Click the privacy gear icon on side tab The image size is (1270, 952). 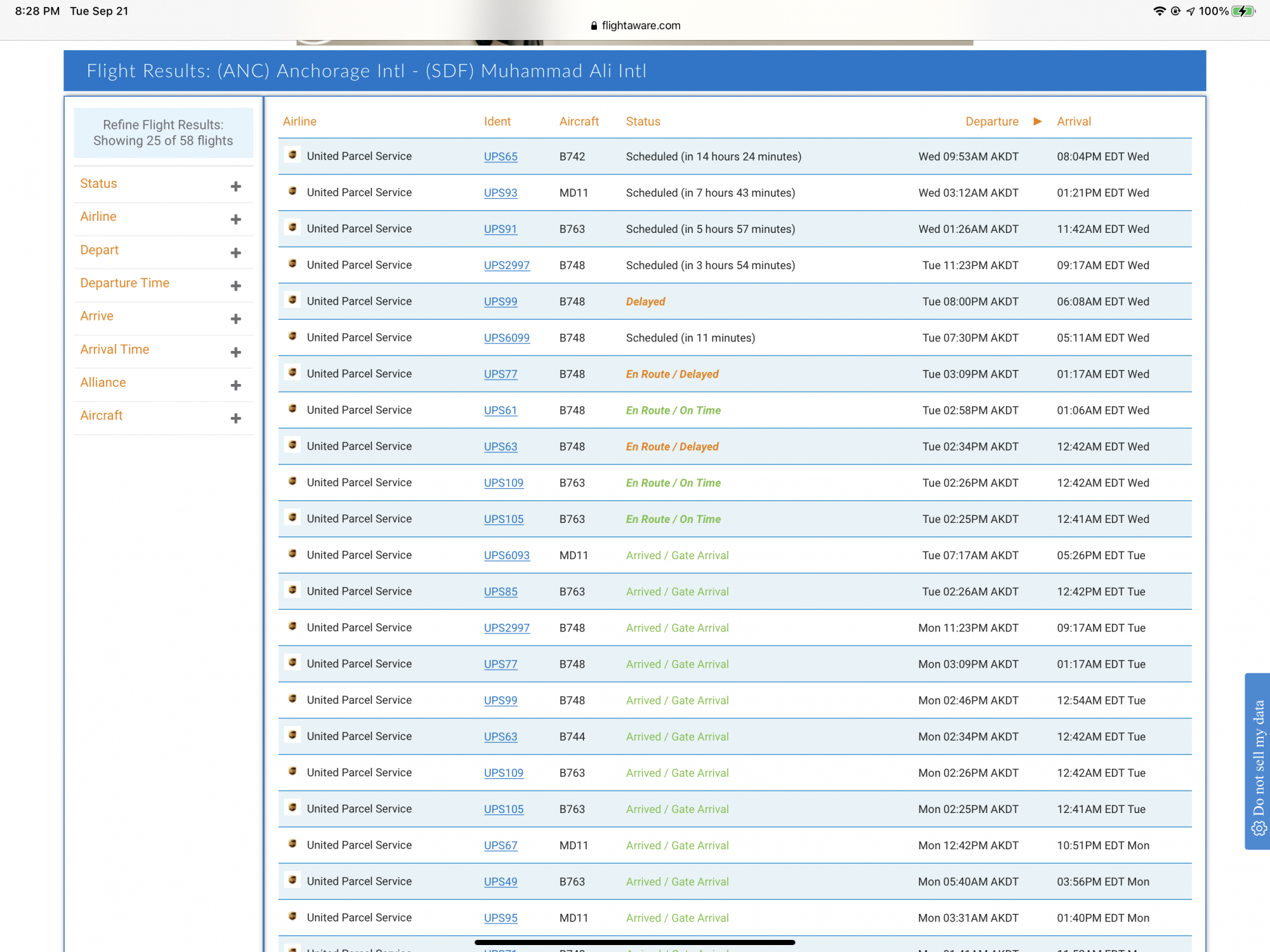1259,829
